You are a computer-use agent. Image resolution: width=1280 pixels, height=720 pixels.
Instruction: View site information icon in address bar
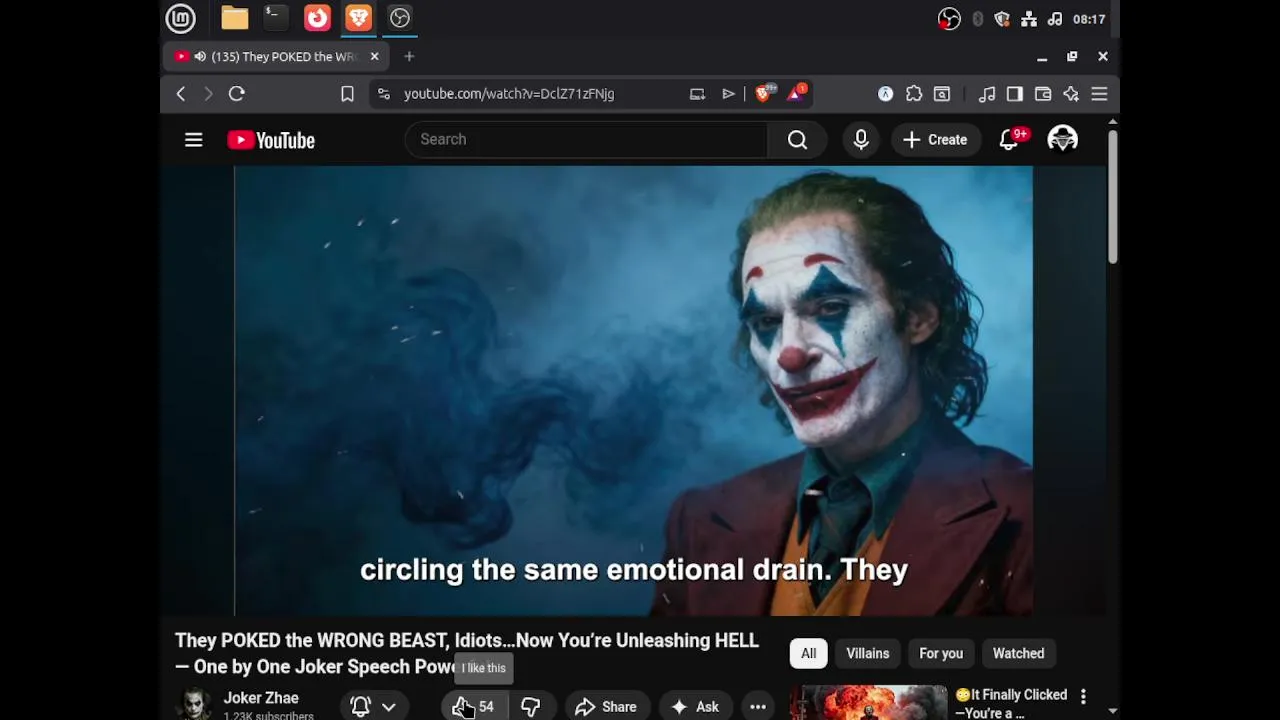383,94
